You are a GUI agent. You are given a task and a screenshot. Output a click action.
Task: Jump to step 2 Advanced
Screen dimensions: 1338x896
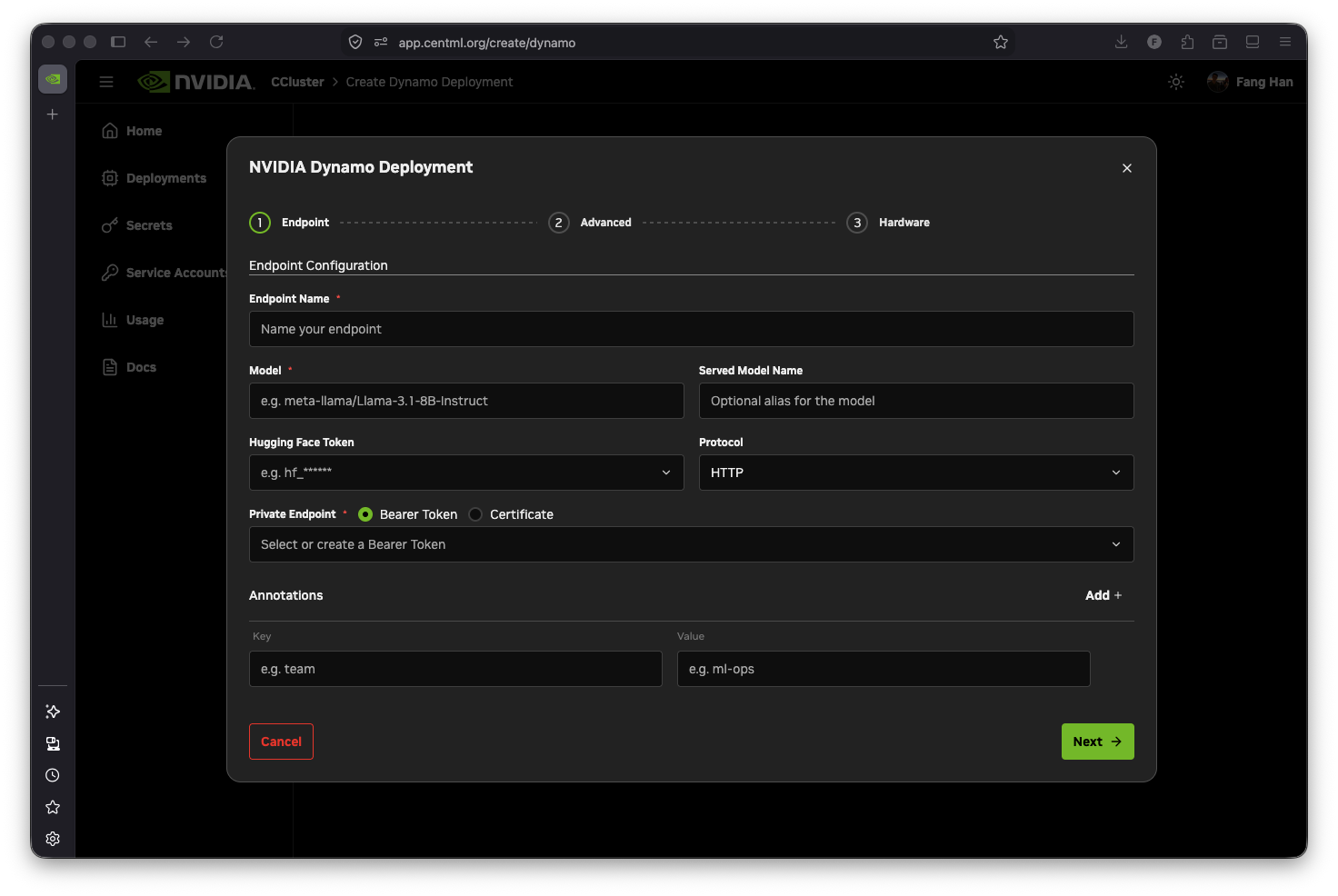590,223
